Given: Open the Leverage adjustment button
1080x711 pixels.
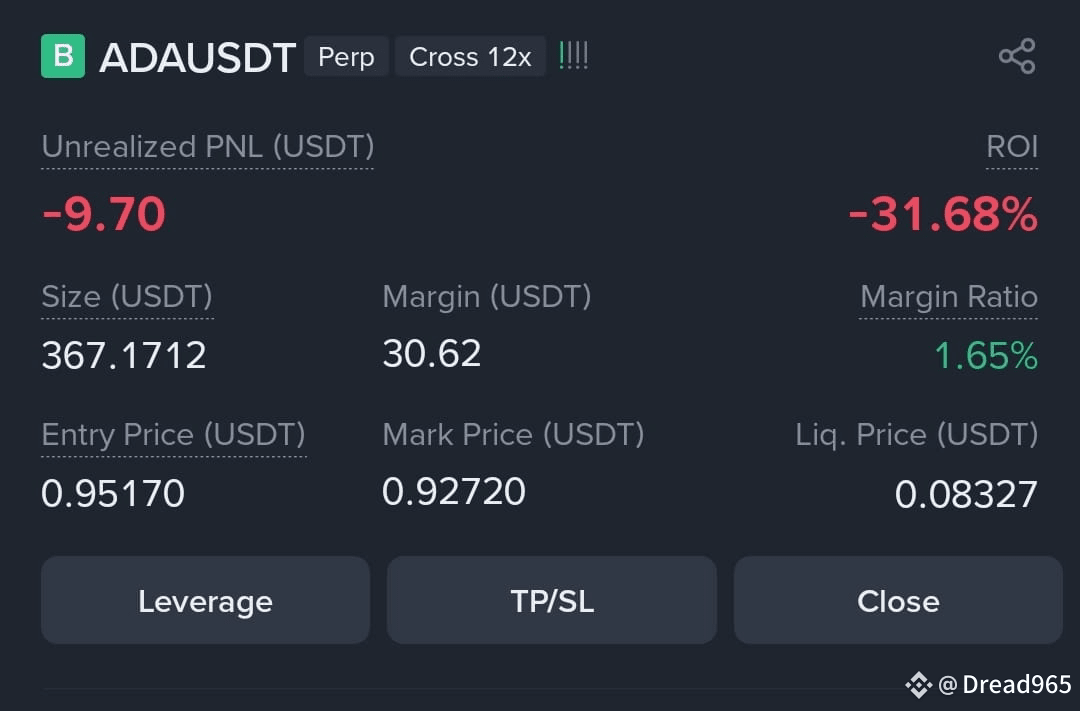Looking at the screenshot, I should click(x=205, y=600).
